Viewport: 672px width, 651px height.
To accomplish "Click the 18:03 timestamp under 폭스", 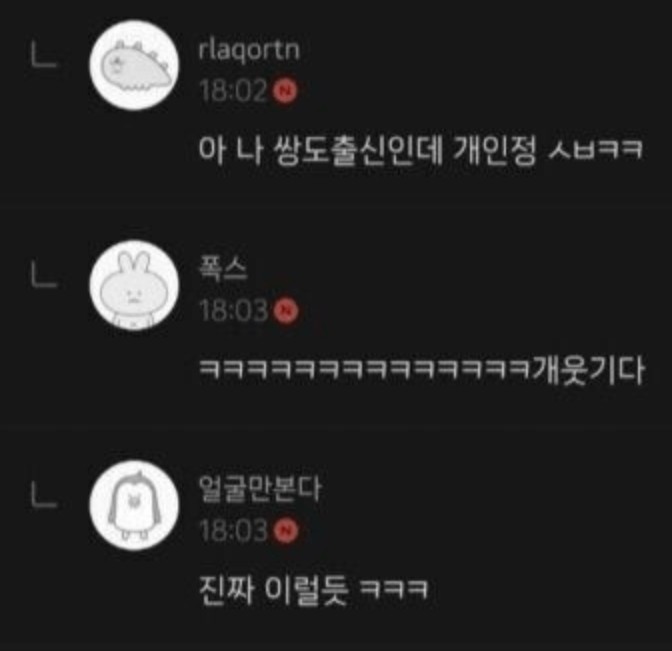I will pos(234,310).
